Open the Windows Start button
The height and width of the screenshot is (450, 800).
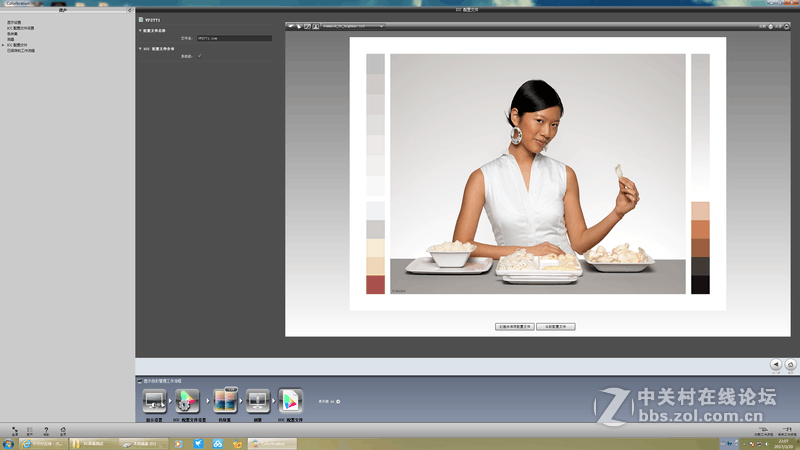point(8,444)
